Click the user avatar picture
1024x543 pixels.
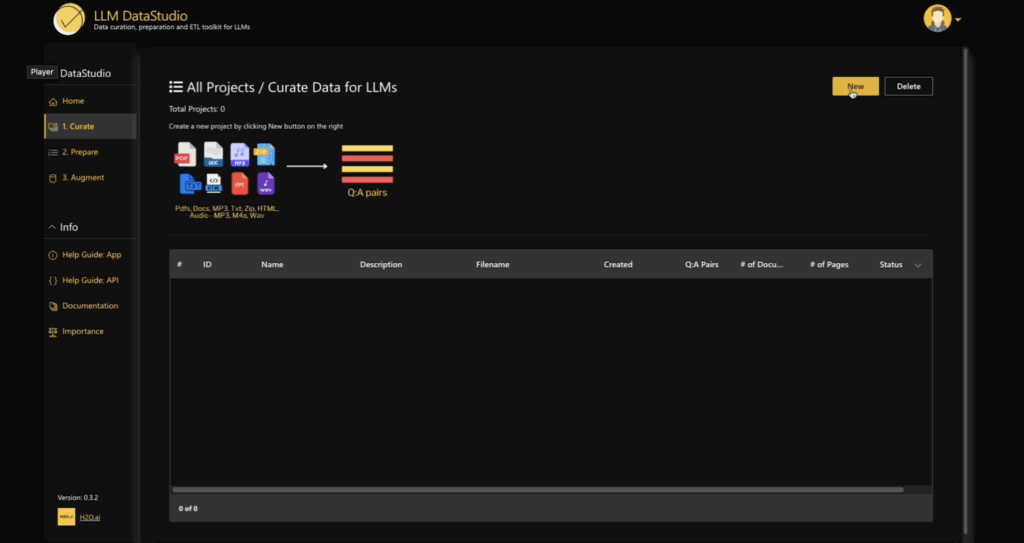coord(937,19)
